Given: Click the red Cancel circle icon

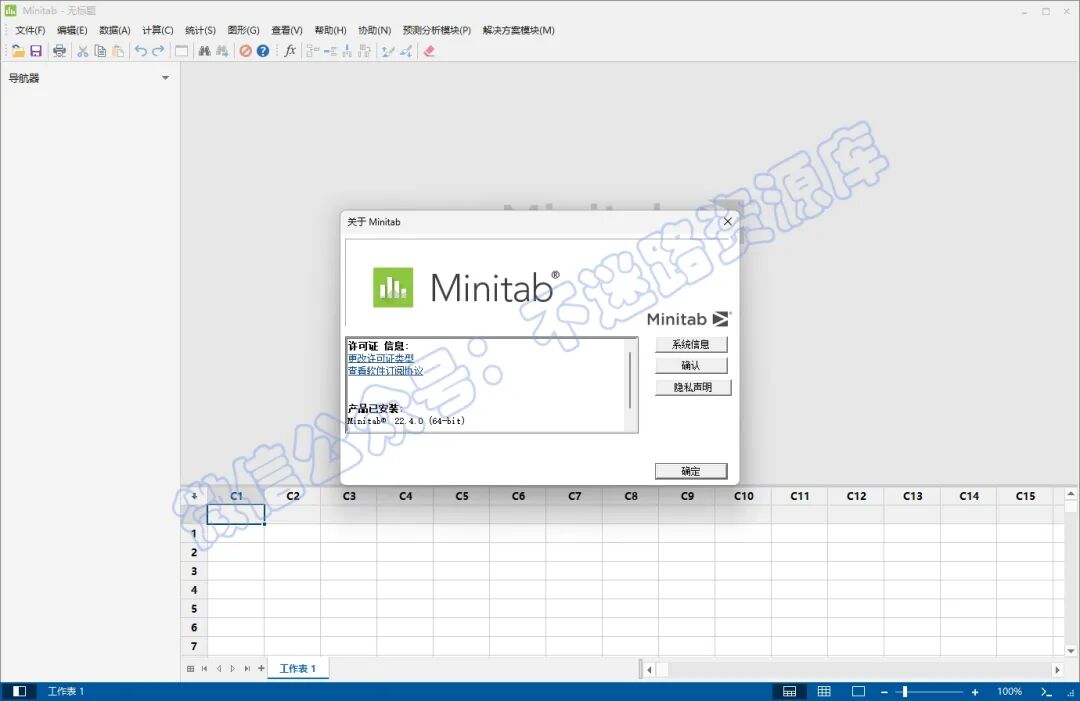Looking at the screenshot, I should (245, 51).
